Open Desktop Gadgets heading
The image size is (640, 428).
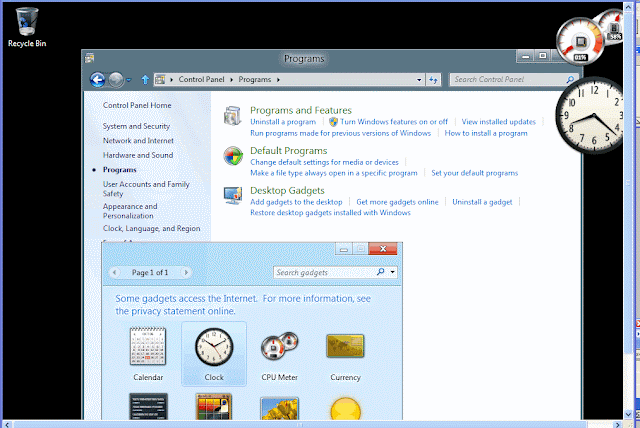(287, 191)
